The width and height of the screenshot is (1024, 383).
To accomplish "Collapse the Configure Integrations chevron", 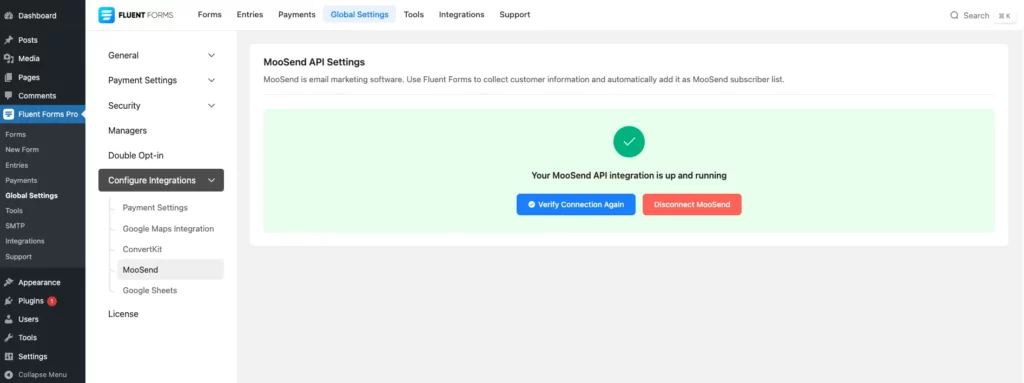I will (211, 180).
